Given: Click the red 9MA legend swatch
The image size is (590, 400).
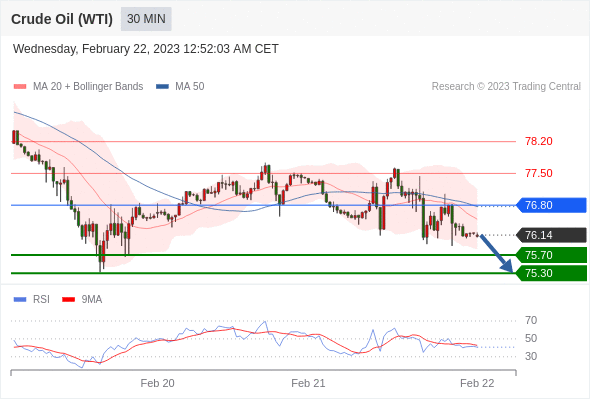Looking at the screenshot, I should [x=68, y=300].
